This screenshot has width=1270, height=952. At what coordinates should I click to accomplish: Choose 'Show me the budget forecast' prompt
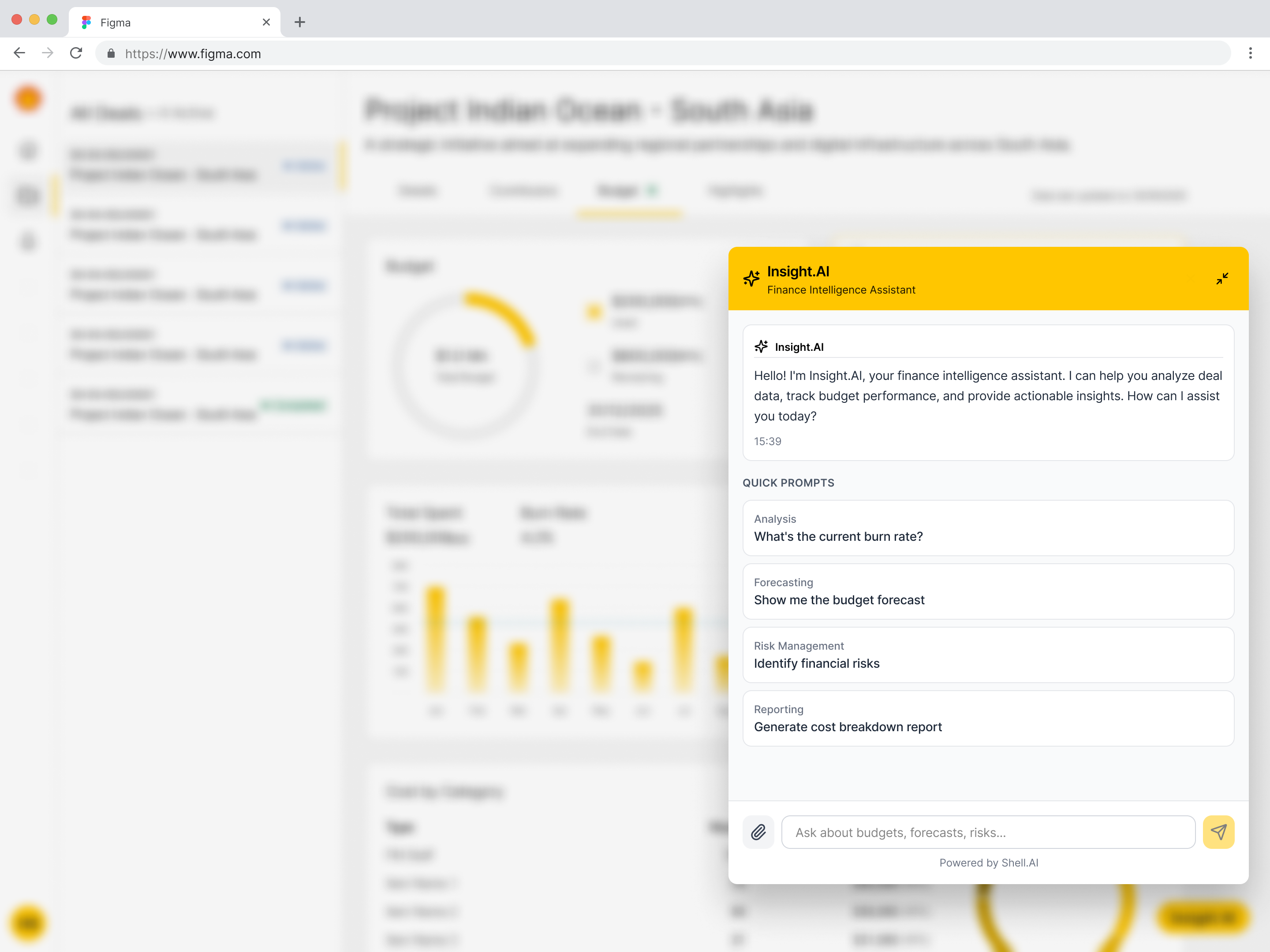click(988, 591)
